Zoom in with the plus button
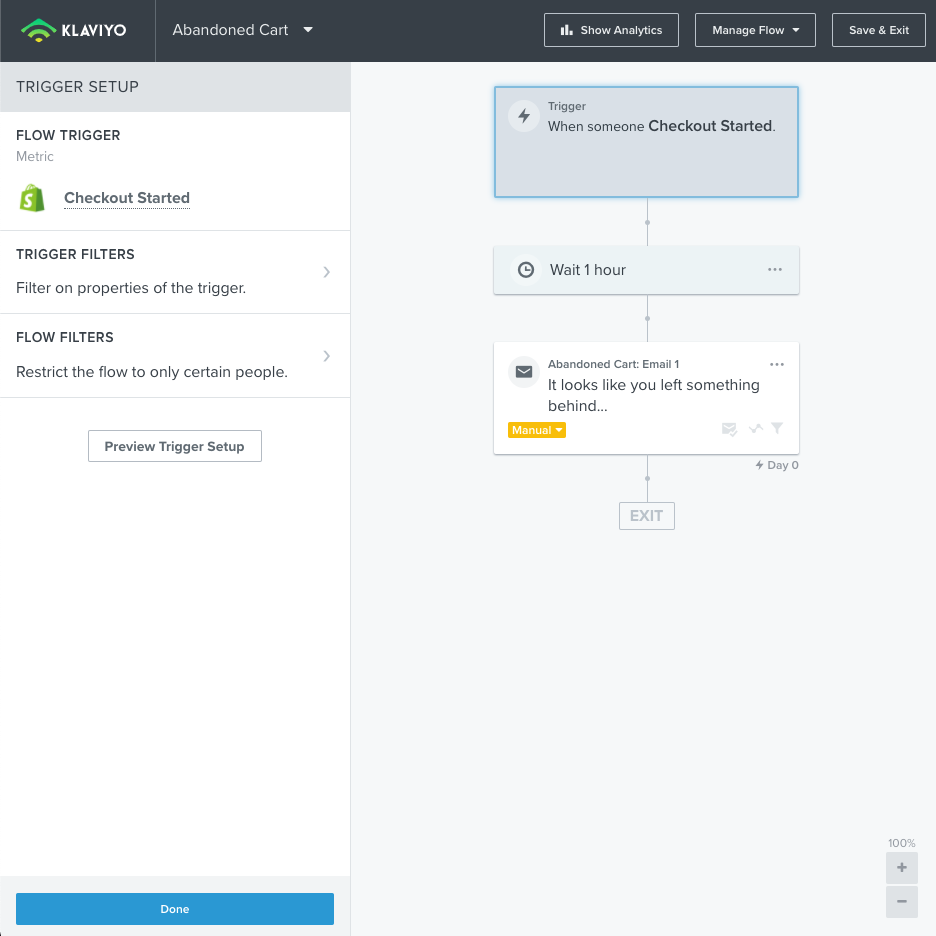The width and height of the screenshot is (936, 936). (x=902, y=868)
